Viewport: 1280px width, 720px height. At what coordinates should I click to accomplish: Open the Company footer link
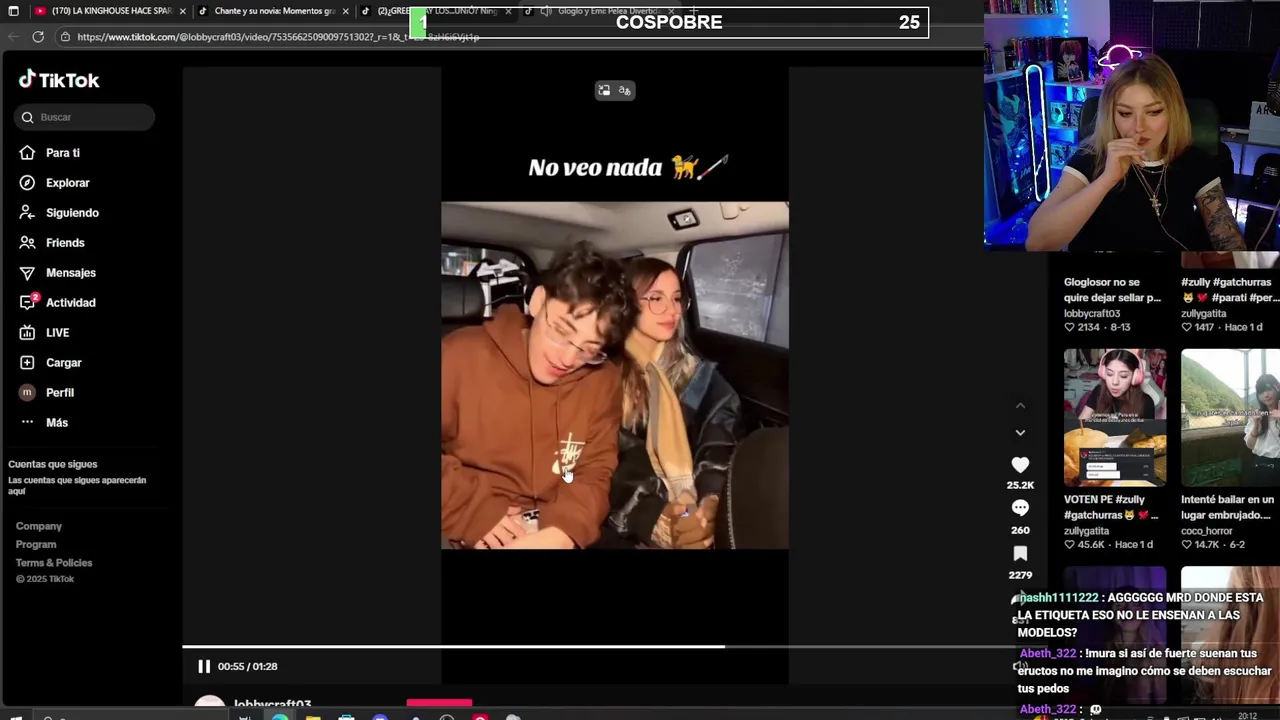point(39,526)
